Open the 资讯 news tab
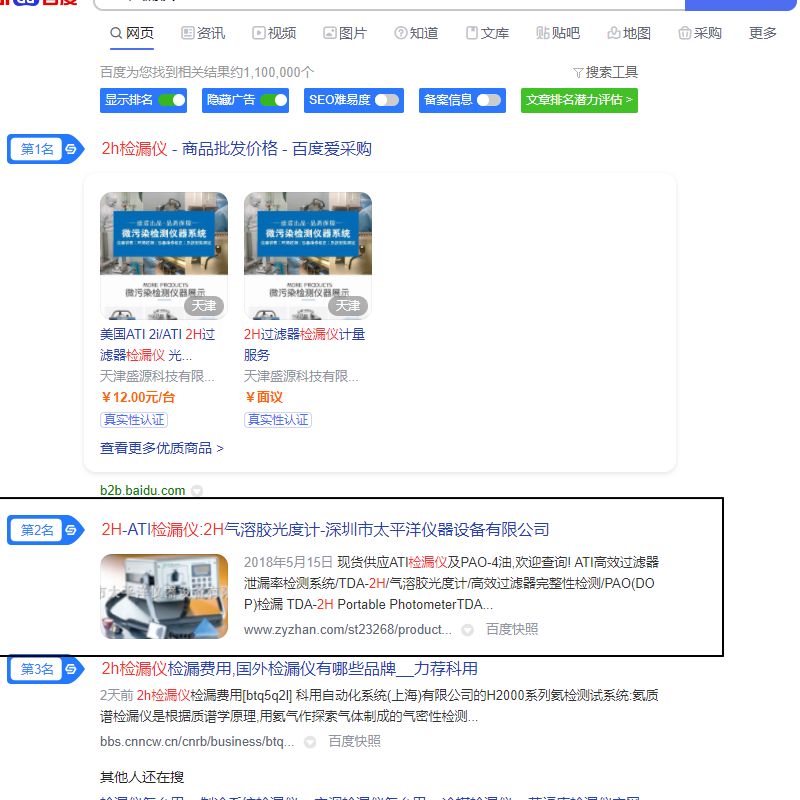 pyautogui.click(x=203, y=33)
